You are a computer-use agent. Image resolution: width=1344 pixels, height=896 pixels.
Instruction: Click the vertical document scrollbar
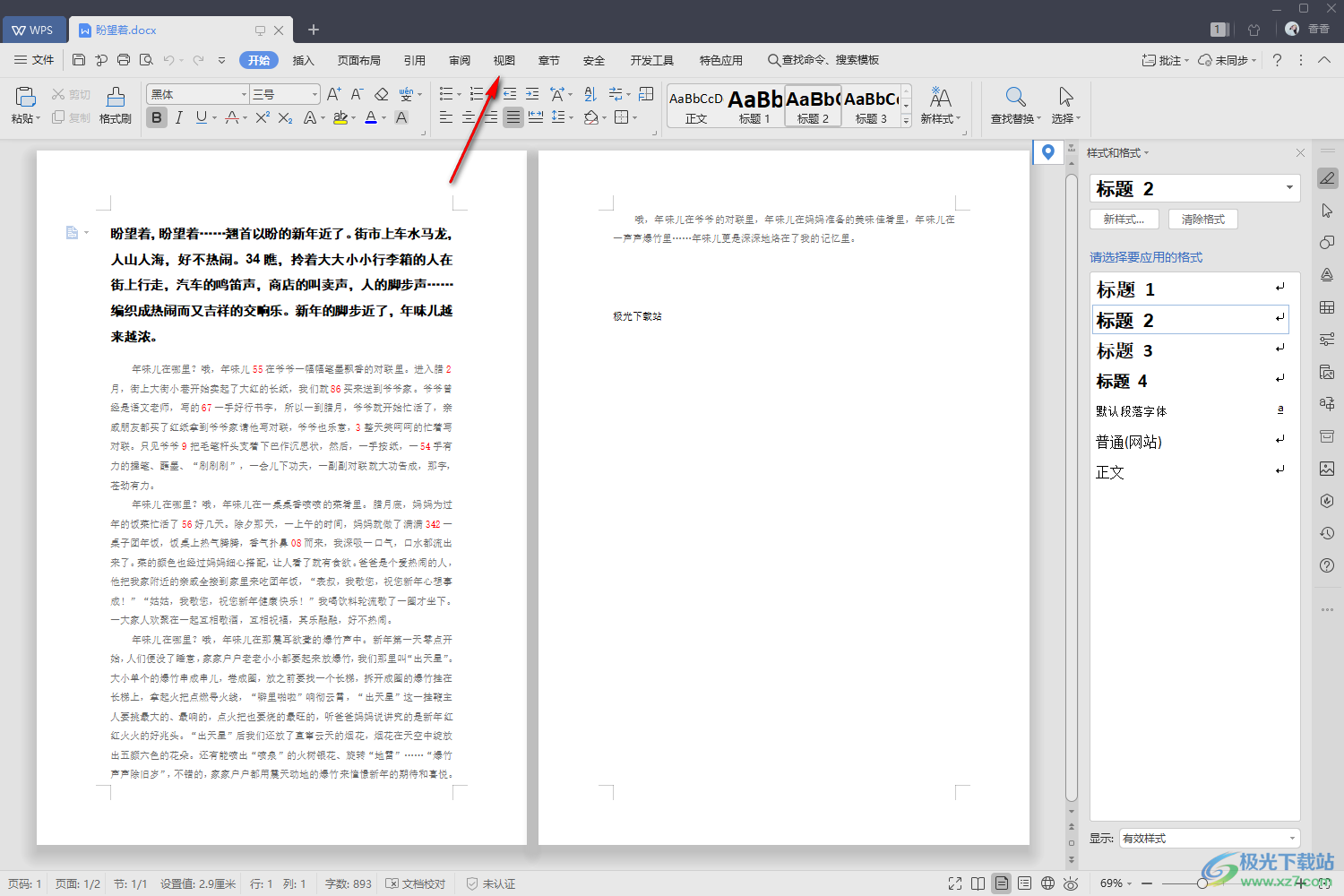coord(1071,487)
